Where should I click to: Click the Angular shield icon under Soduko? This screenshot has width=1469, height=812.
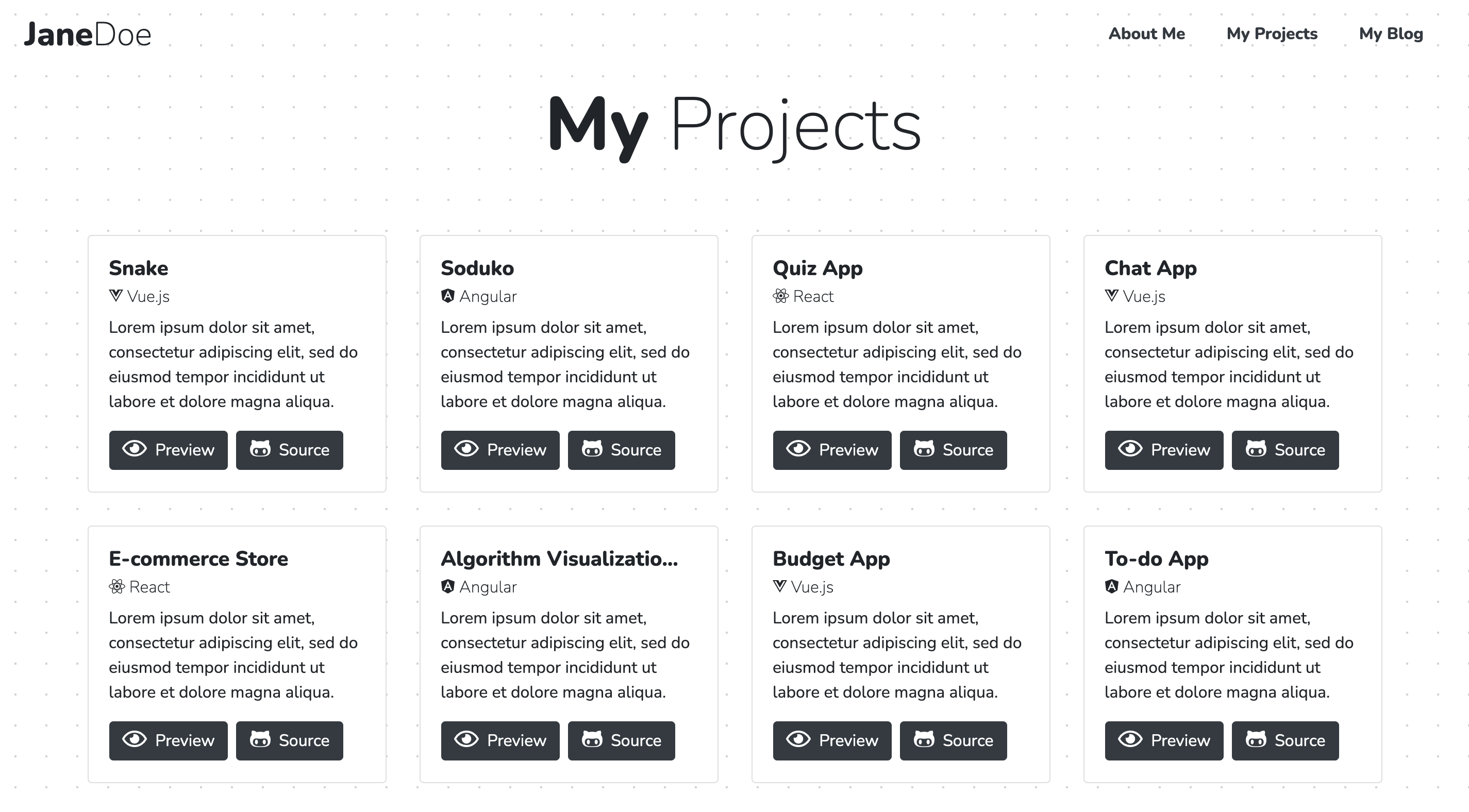coord(447,295)
